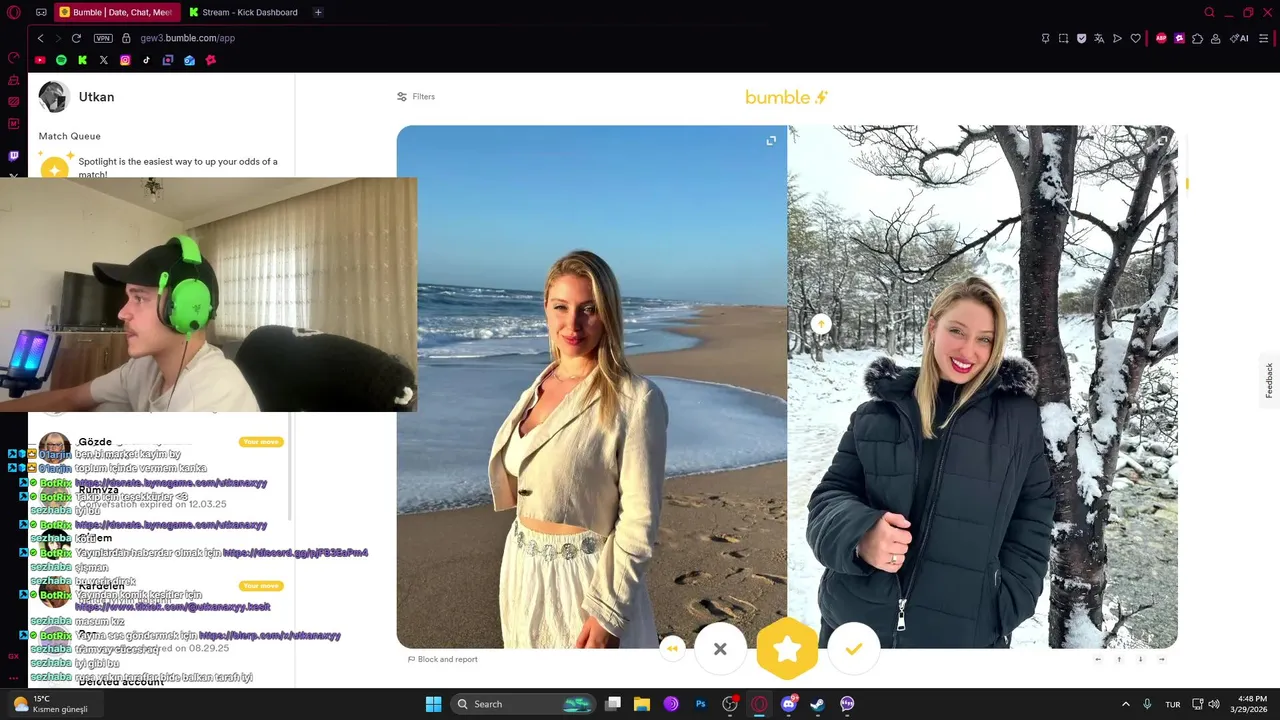Viewport: 1280px width, 720px height.
Task: Open the X (Twitter) bookmark
Action: coord(103,60)
